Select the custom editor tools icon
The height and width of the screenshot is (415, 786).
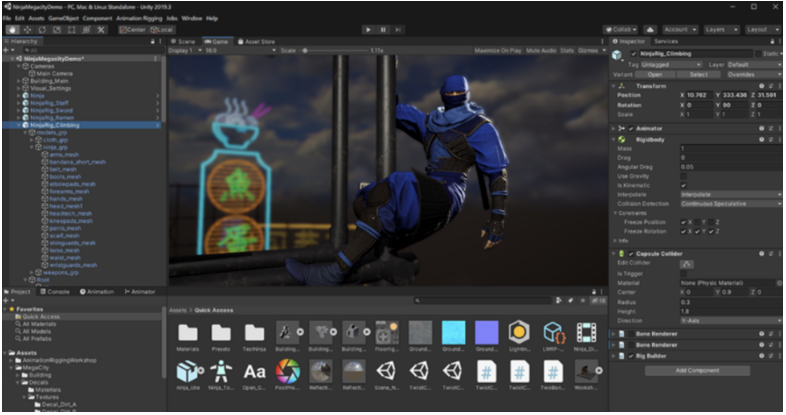101,30
